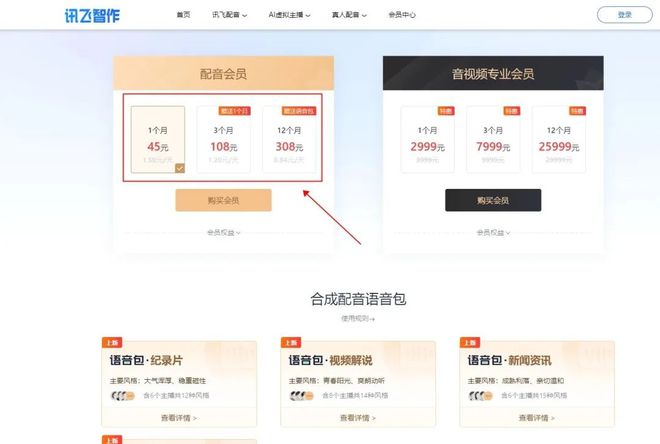The width and height of the screenshot is (660, 444).
Task: Click the promo badge on 3个月 108元 plan
Action: click(234, 111)
